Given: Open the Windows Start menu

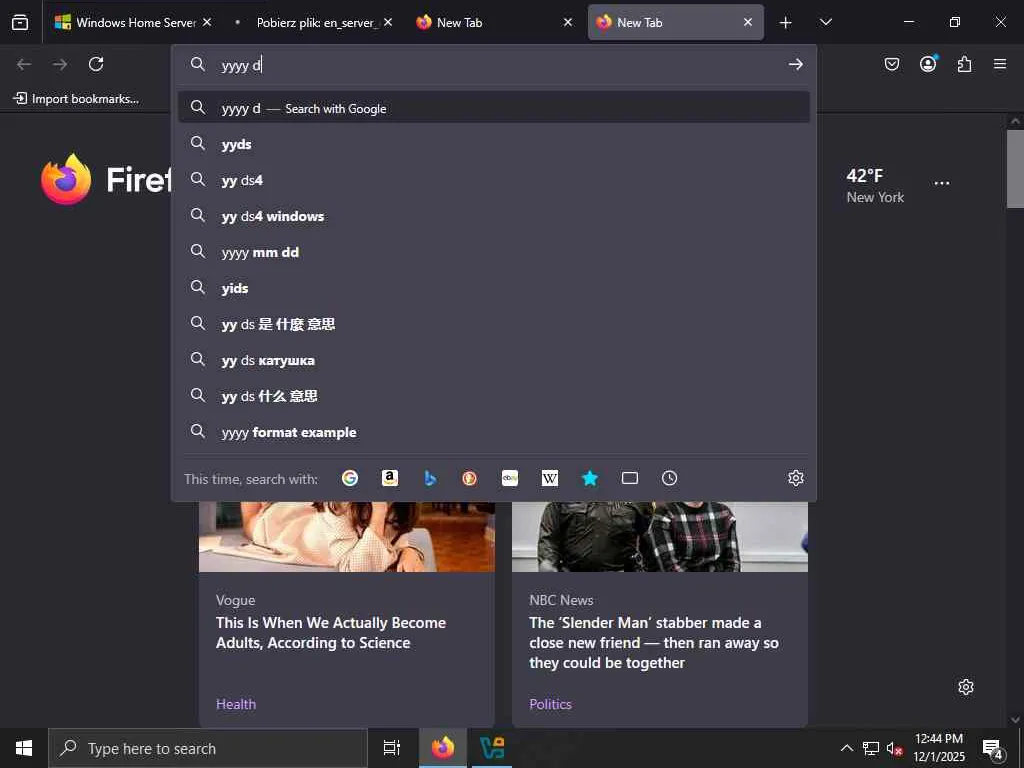Looking at the screenshot, I should [x=24, y=748].
